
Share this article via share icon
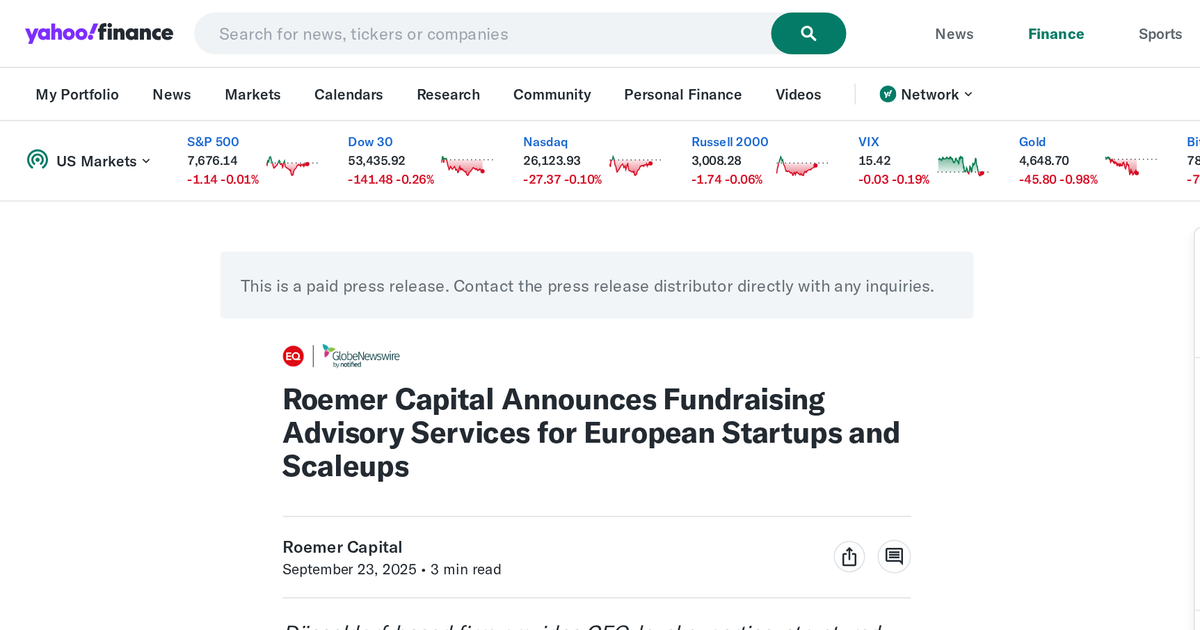pos(849,557)
